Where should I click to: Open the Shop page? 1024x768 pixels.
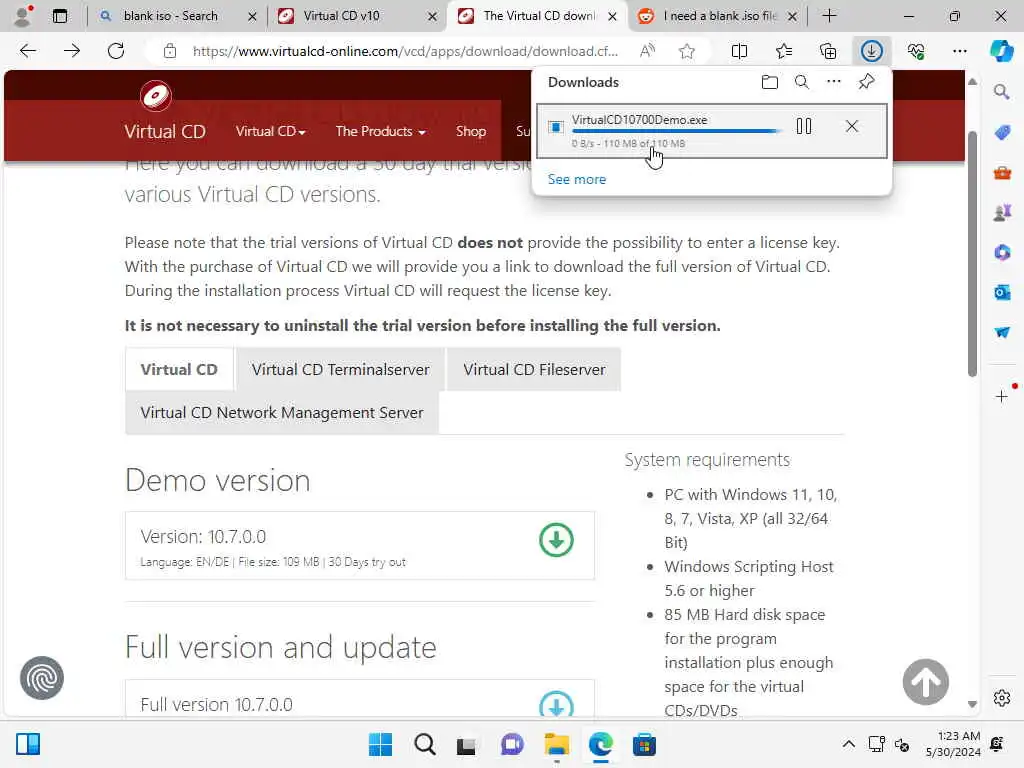click(x=471, y=131)
